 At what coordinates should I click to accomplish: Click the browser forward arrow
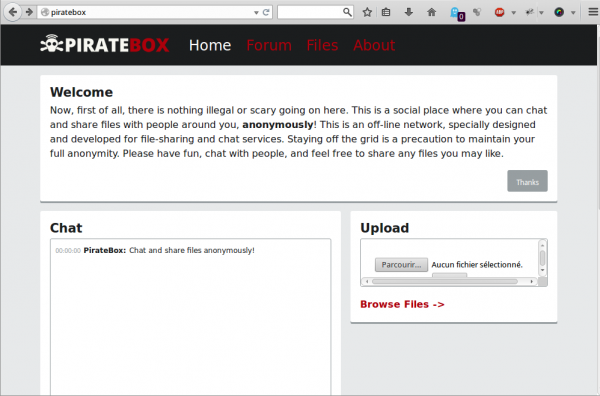tap(29, 12)
